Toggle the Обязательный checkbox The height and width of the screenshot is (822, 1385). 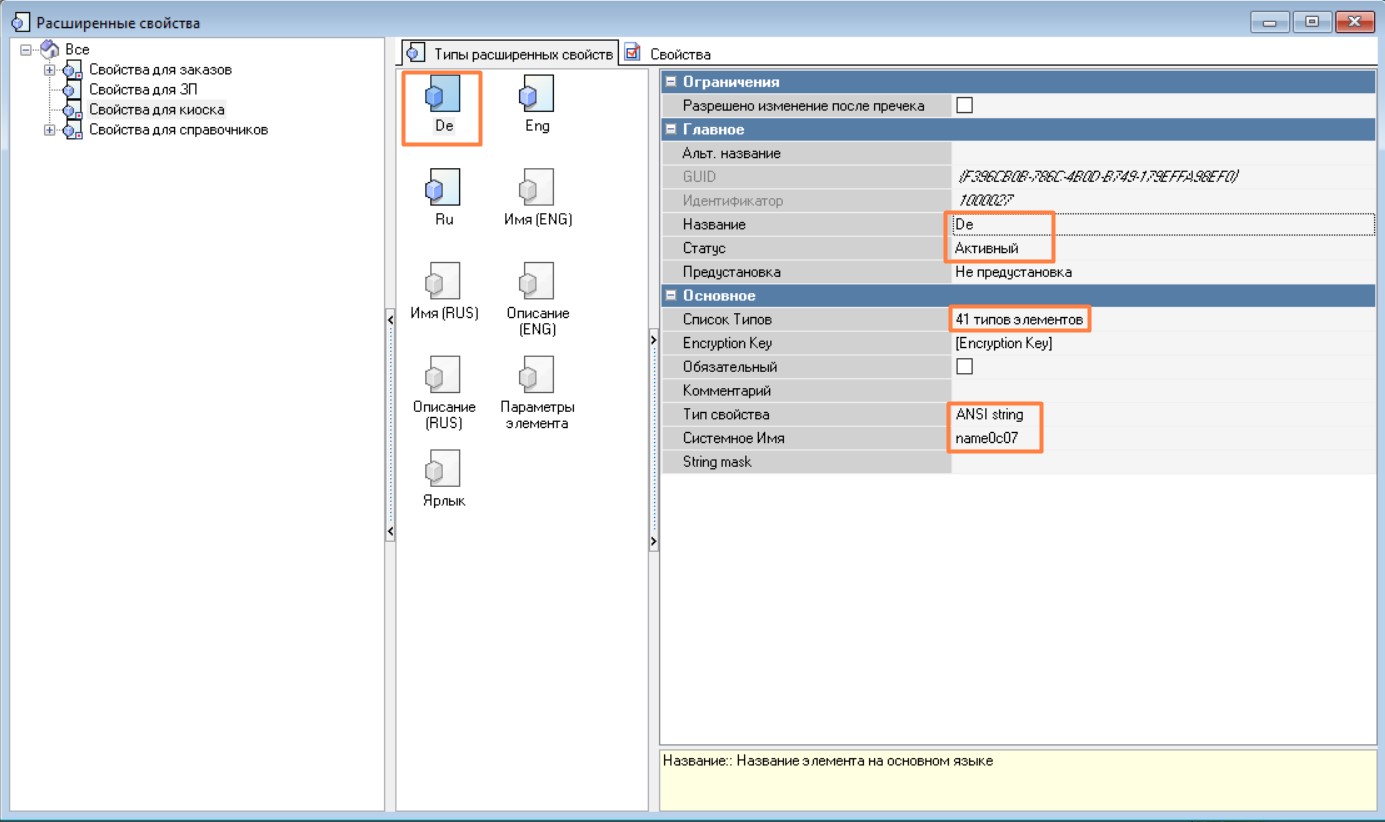tap(964, 367)
